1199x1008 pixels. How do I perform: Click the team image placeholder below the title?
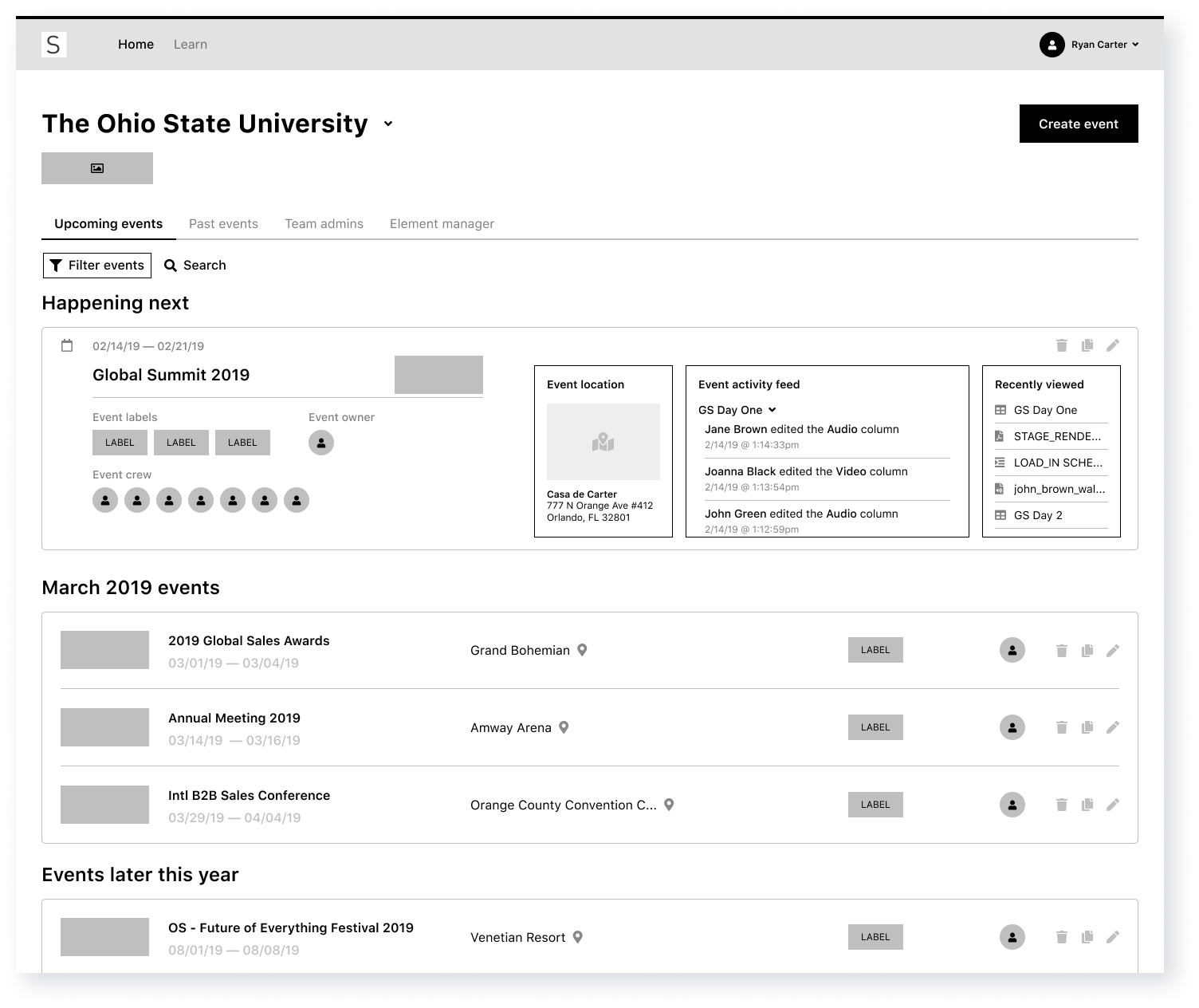(97, 168)
